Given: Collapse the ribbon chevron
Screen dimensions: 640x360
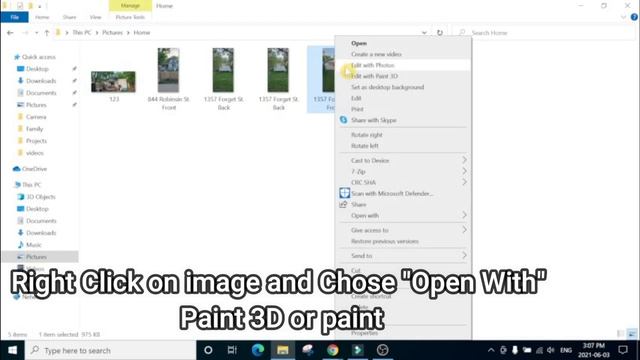Looking at the screenshot, I should coord(623,17).
